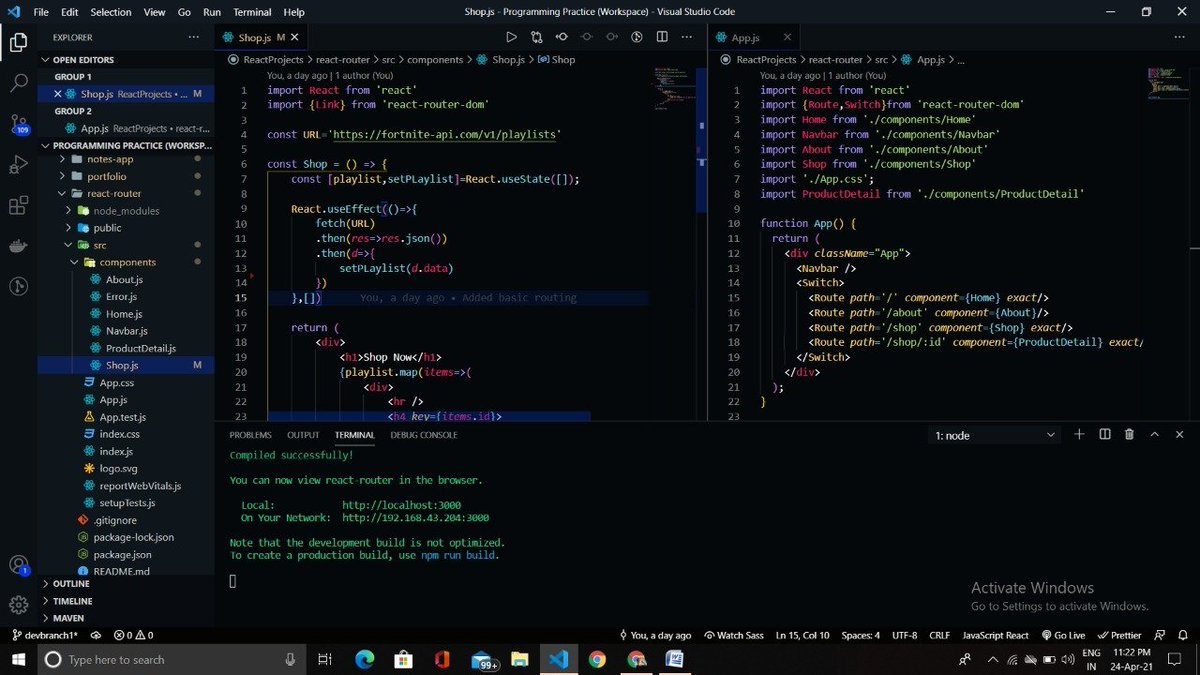The image size is (1200, 675).
Task: Open the Extensions view in activity bar
Action: point(18,205)
